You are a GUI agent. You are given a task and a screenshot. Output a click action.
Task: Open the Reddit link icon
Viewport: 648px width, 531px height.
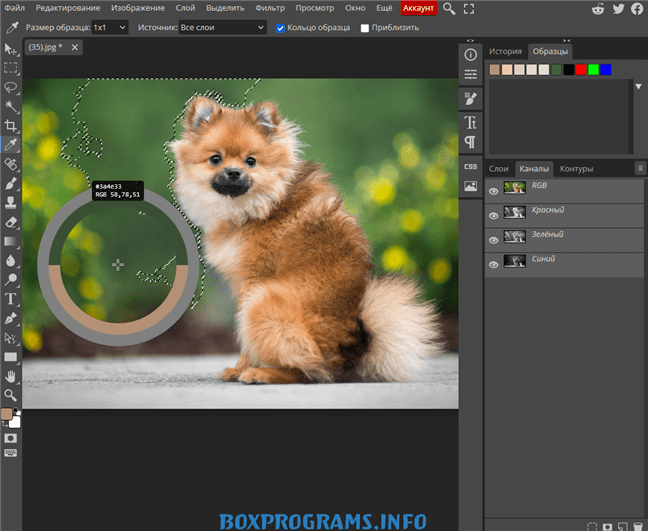click(x=598, y=9)
